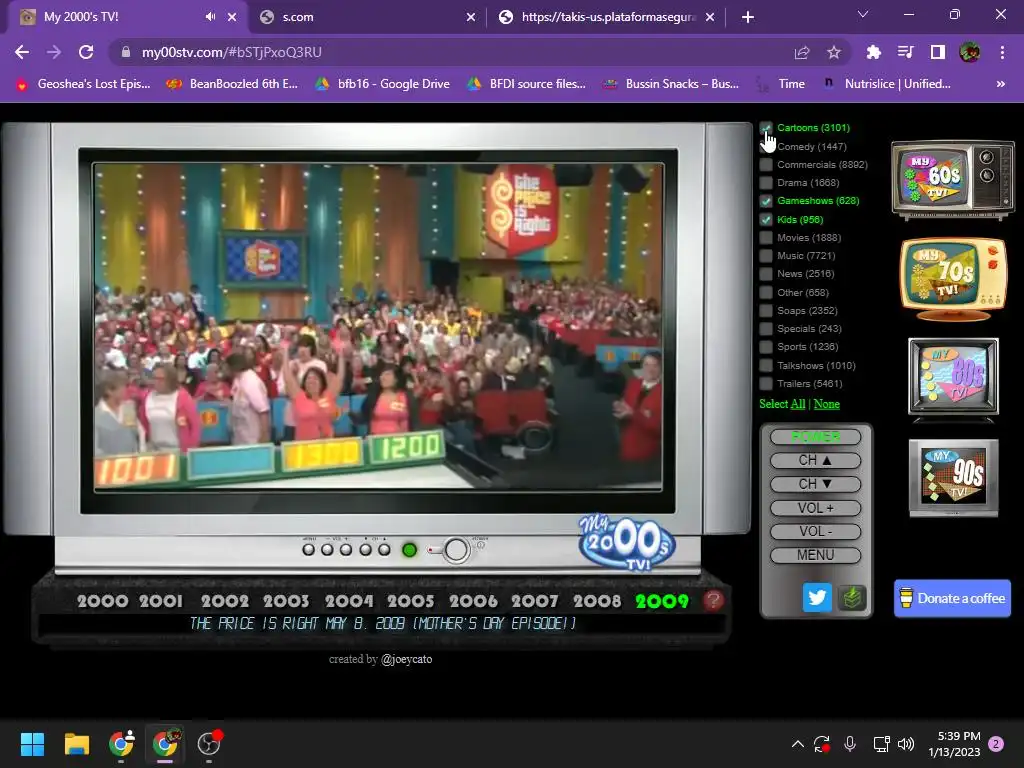Turn the TV's round volume knob
Image resolution: width=1024 pixels, height=768 pixels.
456,551
